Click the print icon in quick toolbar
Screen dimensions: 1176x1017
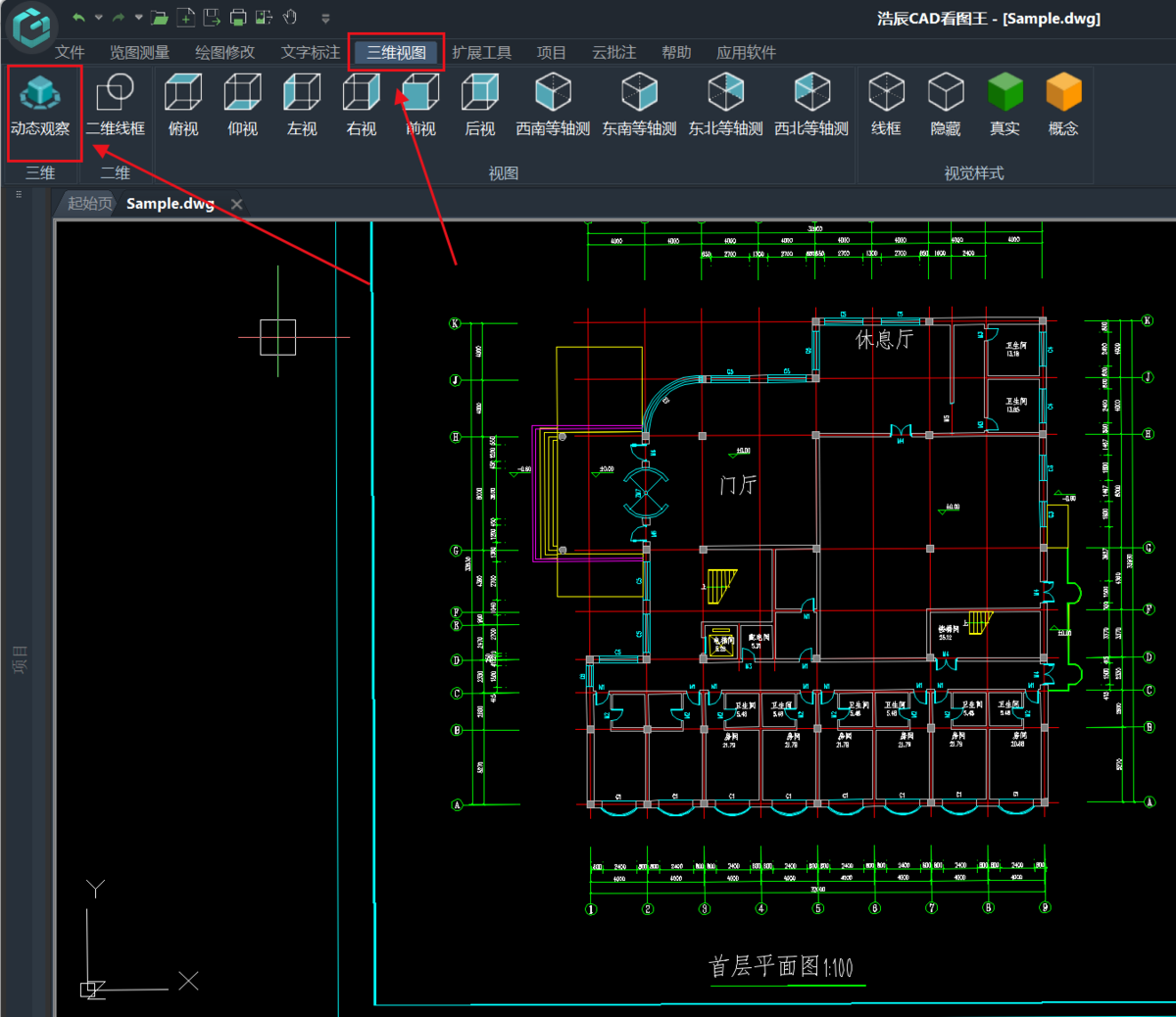tap(237, 18)
